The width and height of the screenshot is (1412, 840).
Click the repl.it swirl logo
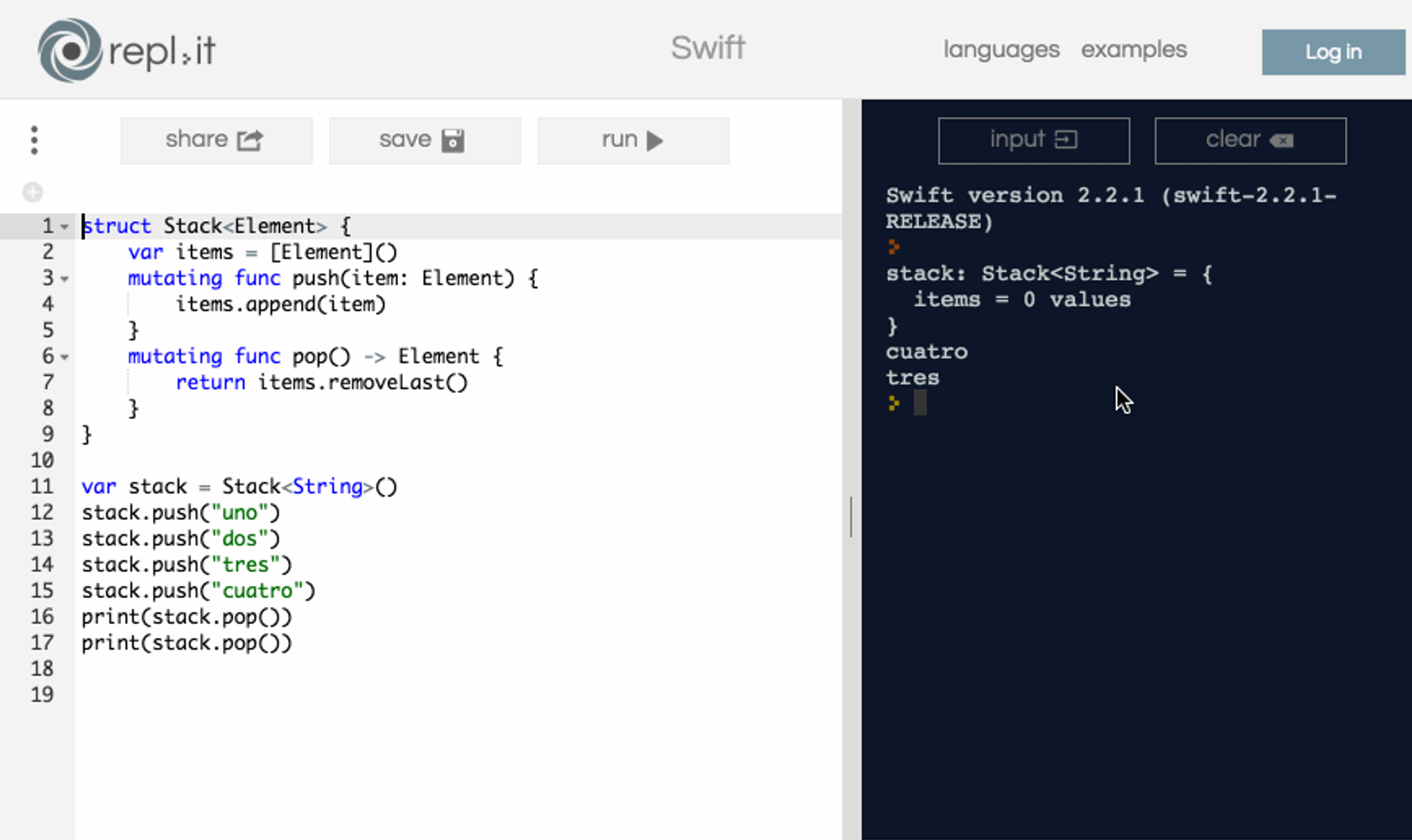[x=70, y=50]
